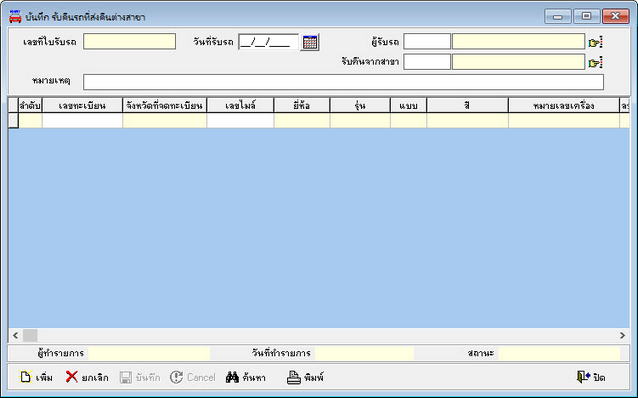Click the รุ่น column header
638x398 pixels.
pyautogui.click(x=360, y=105)
